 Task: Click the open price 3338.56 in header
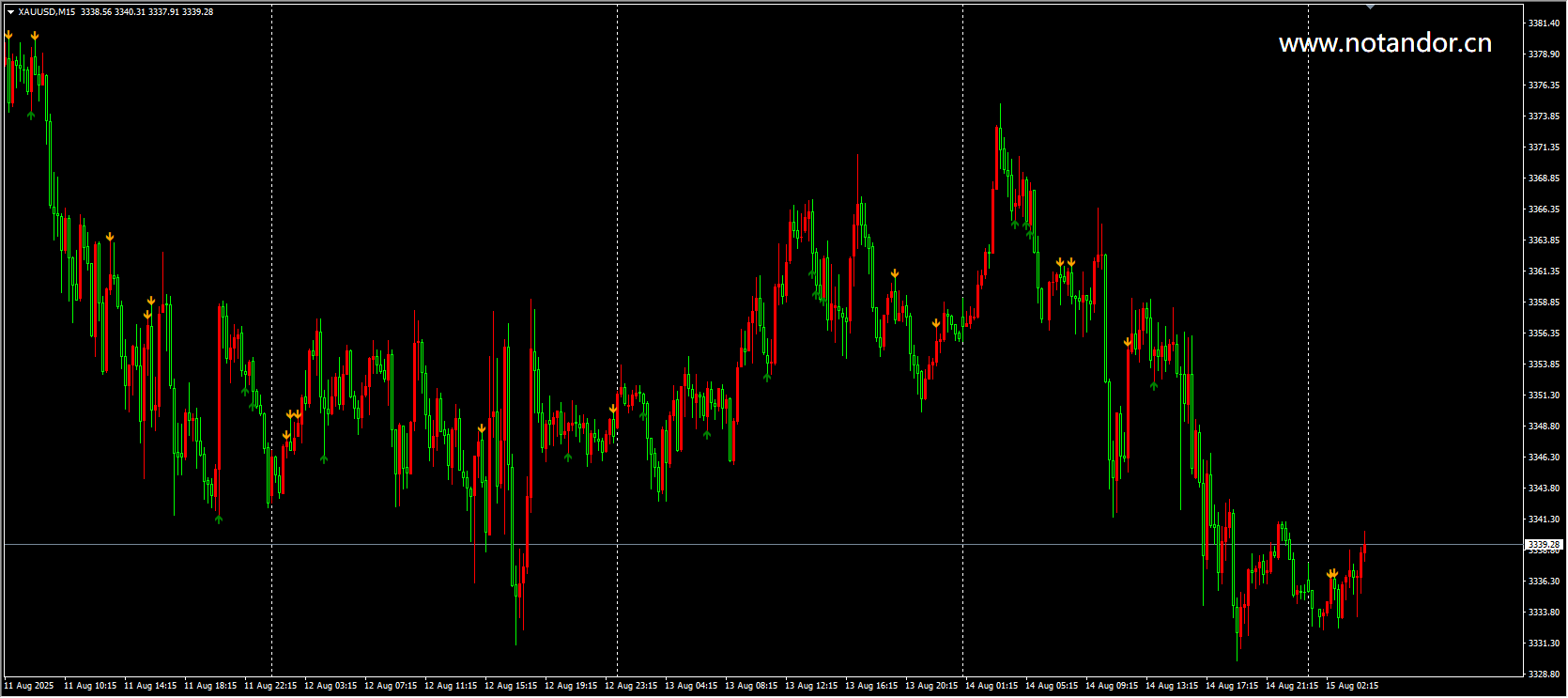pyautogui.click(x=96, y=12)
